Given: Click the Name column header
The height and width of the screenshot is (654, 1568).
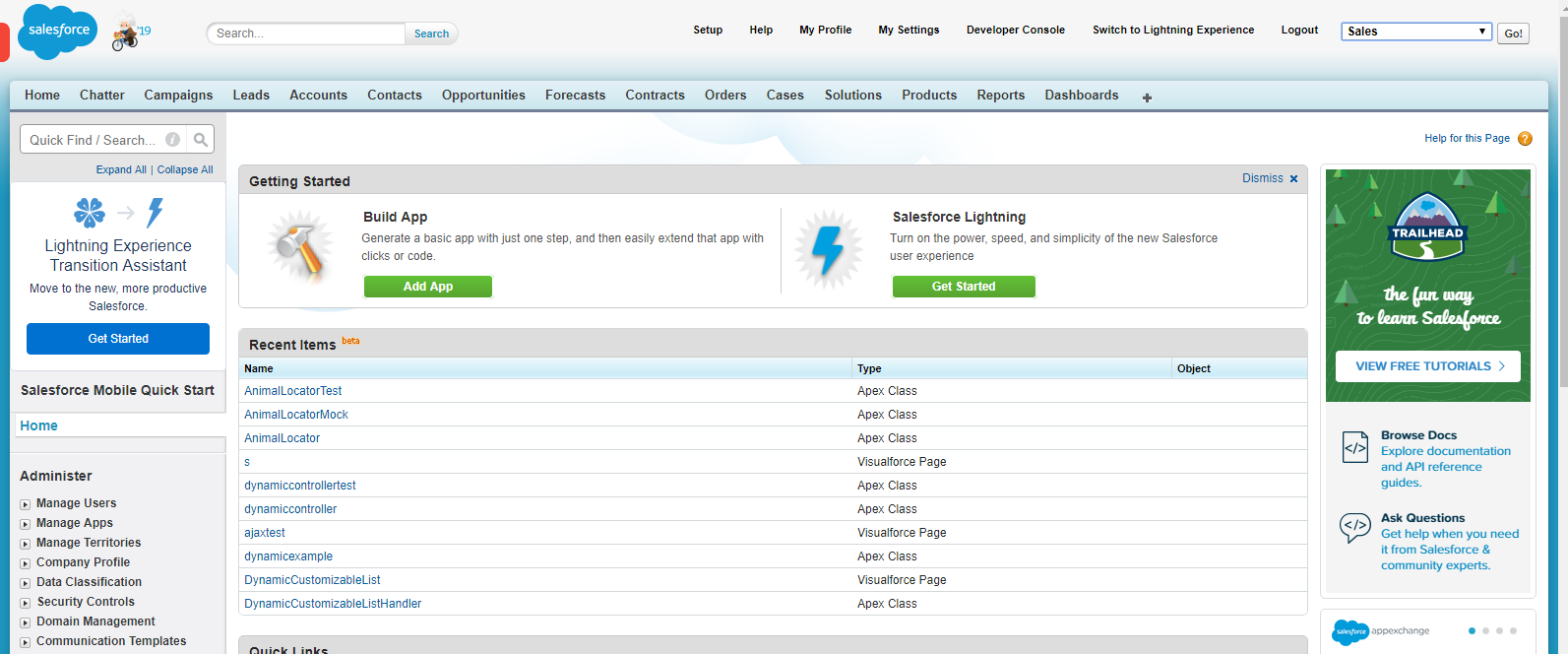Looking at the screenshot, I should tap(545, 368).
